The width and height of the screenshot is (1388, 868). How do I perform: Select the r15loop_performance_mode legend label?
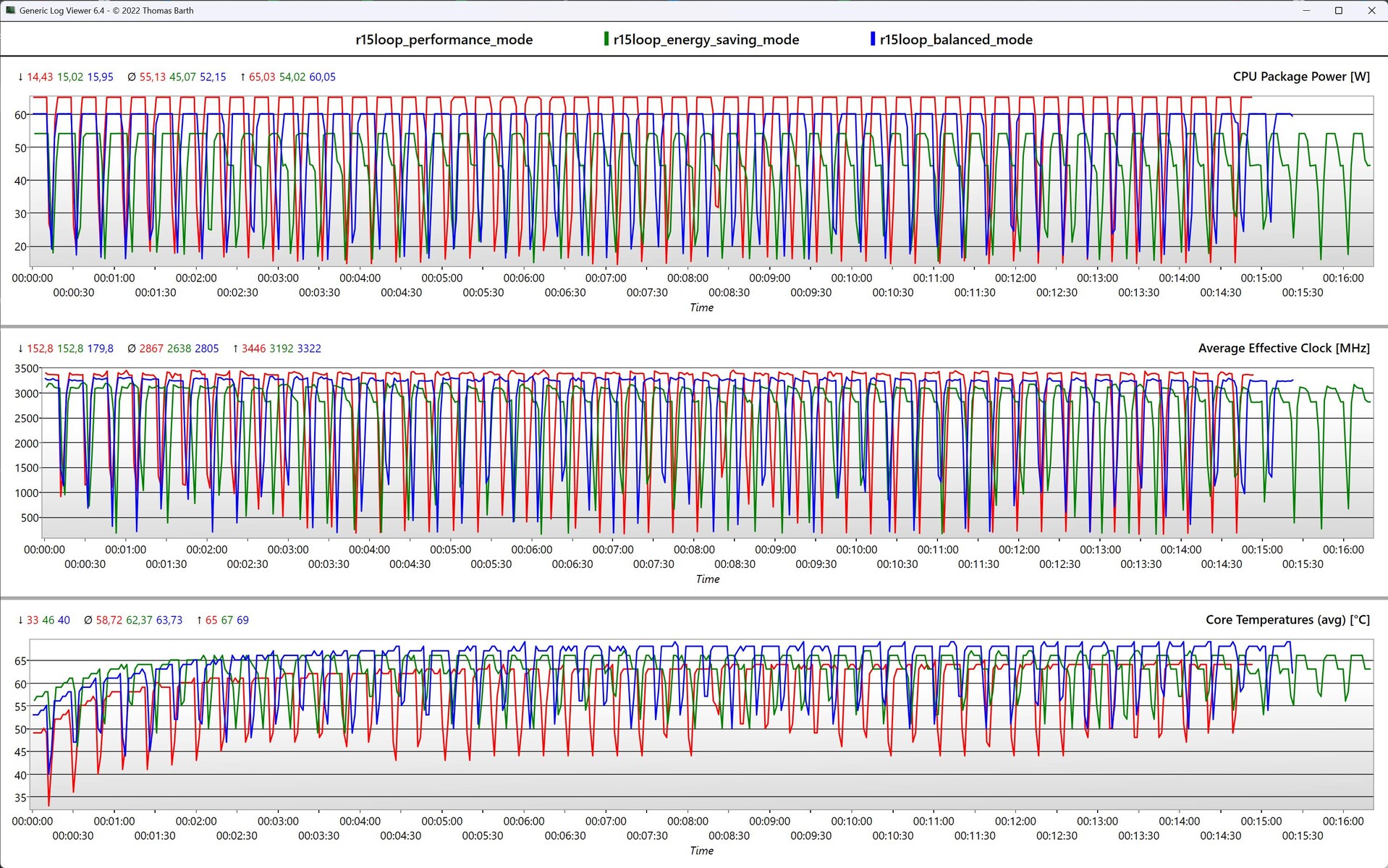pos(444,40)
